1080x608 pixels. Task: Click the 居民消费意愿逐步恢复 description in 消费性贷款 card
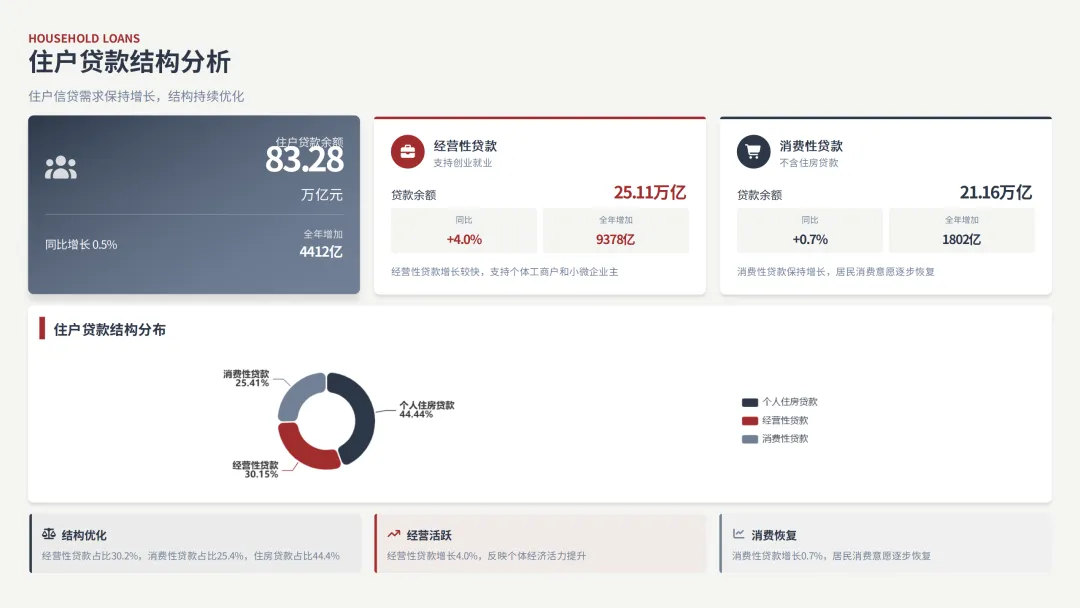(x=885, y=272)
